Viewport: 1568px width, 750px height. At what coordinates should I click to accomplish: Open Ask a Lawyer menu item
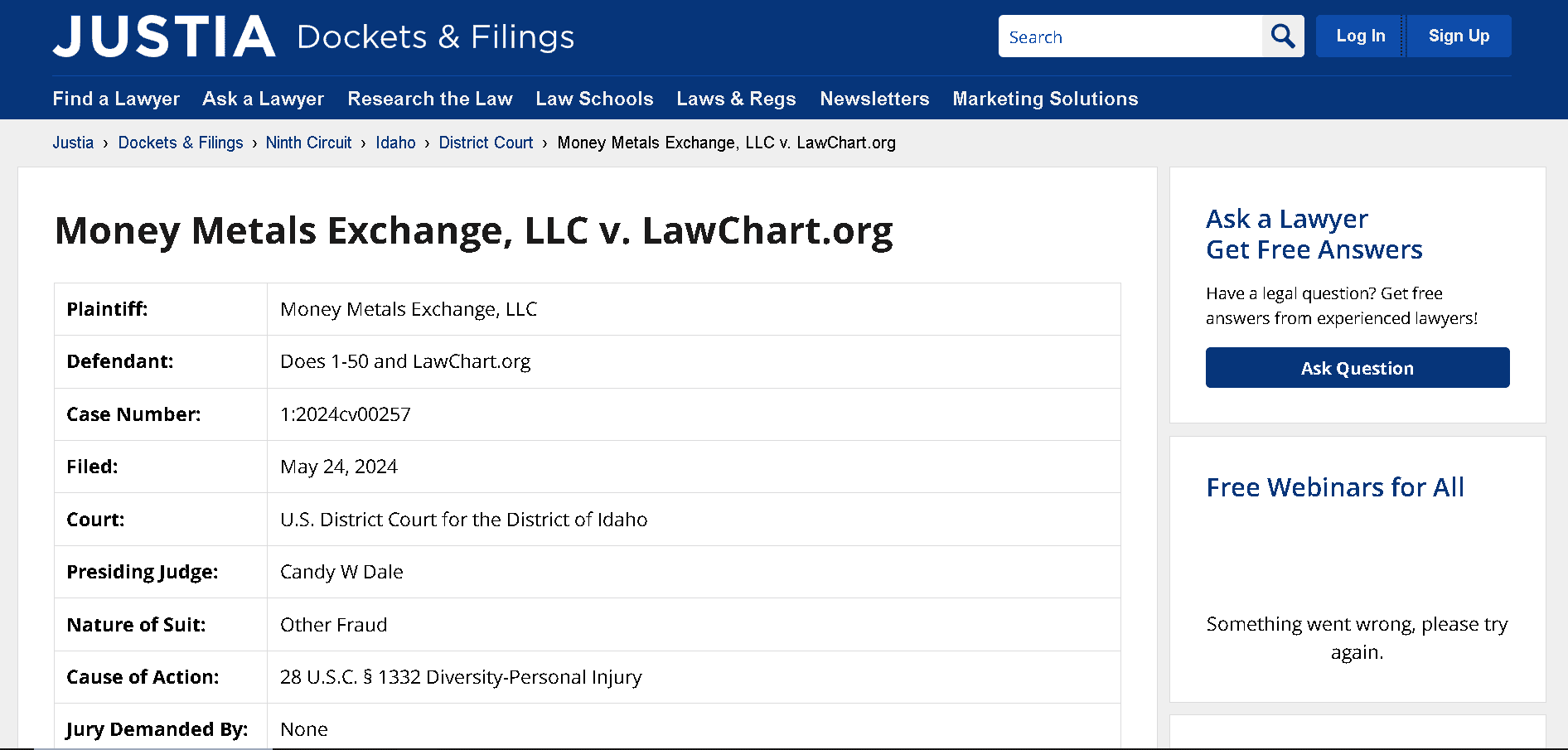click(263, 99)
